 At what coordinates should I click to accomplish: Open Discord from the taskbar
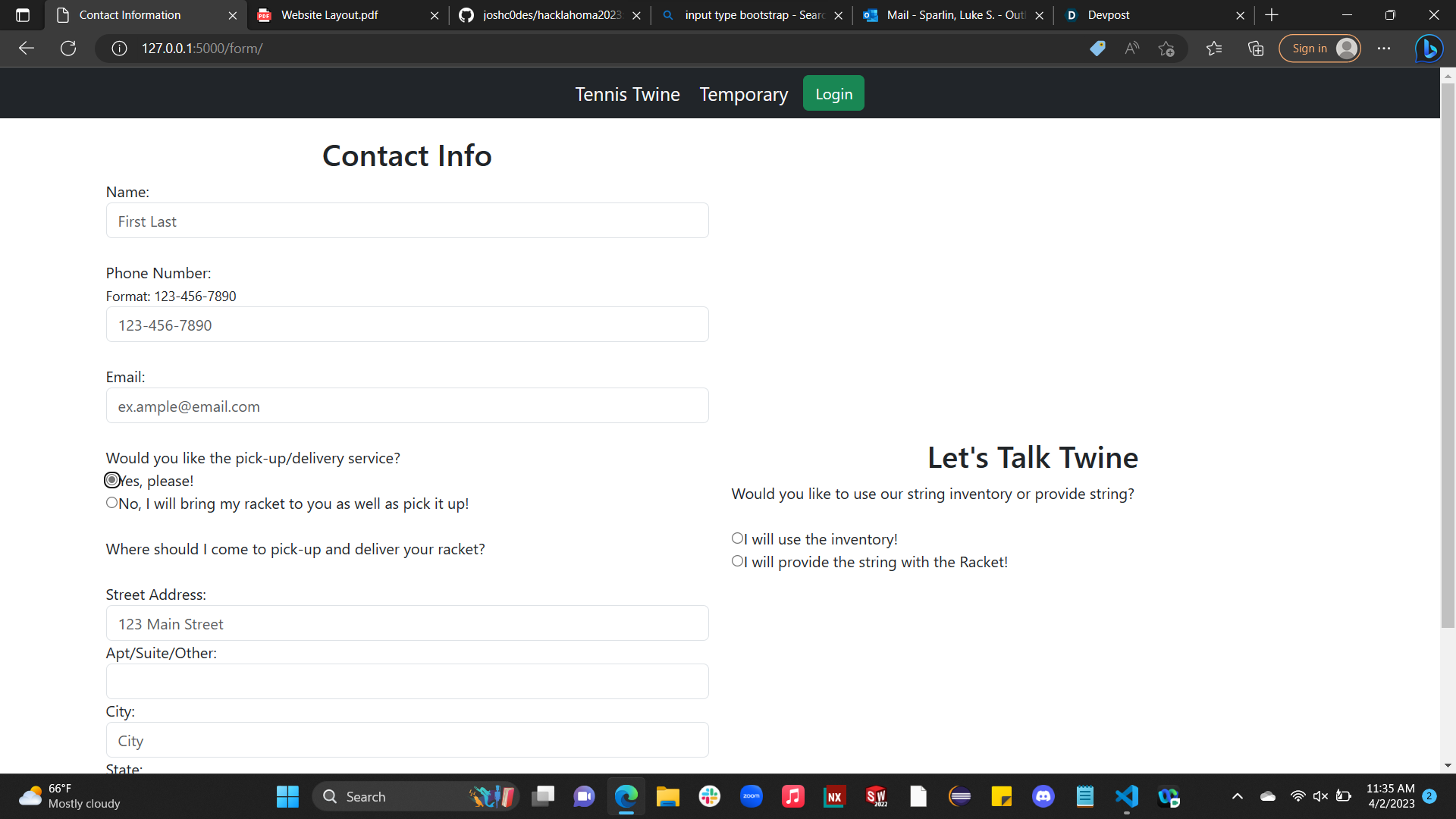[1043, 796]
